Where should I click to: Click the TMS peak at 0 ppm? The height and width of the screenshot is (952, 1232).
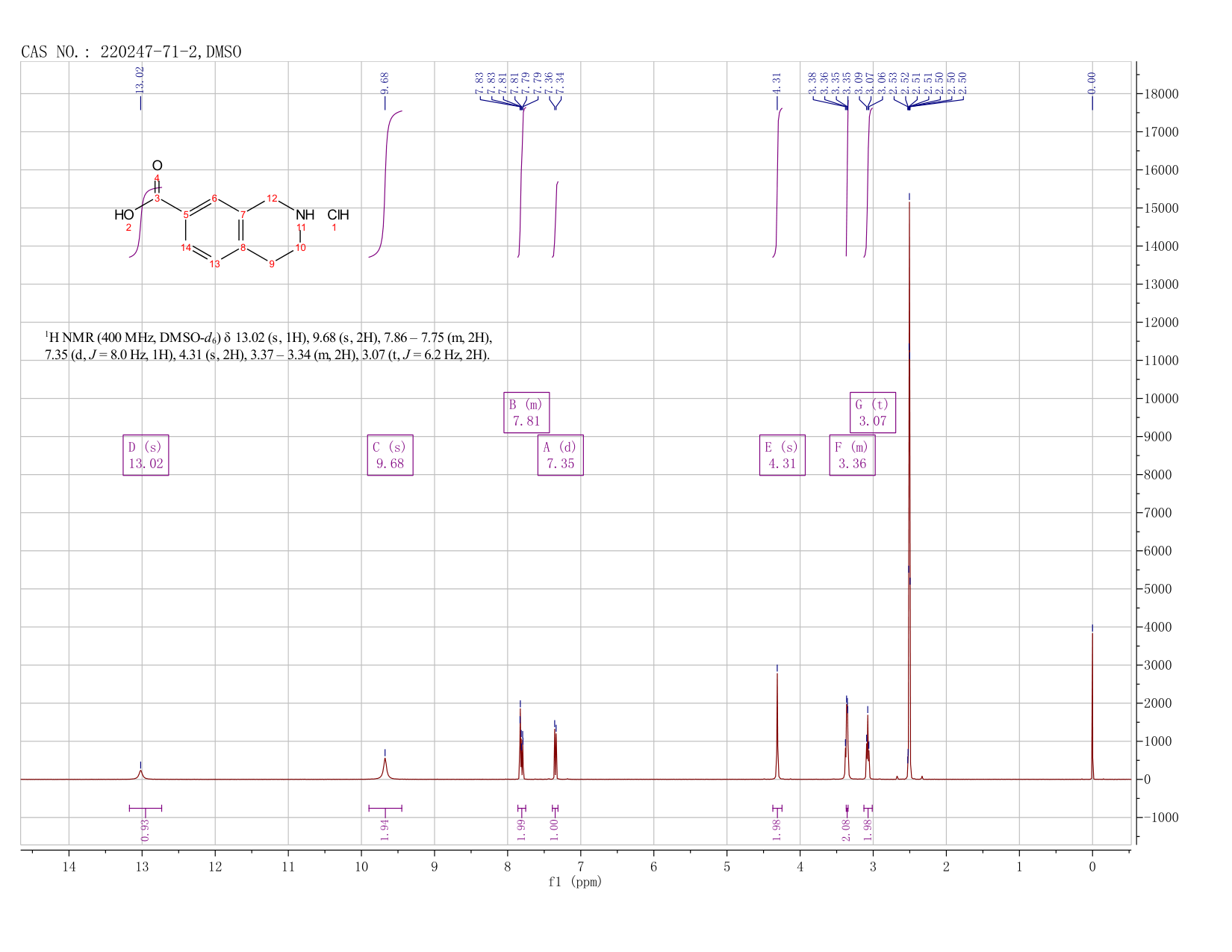1092,706
